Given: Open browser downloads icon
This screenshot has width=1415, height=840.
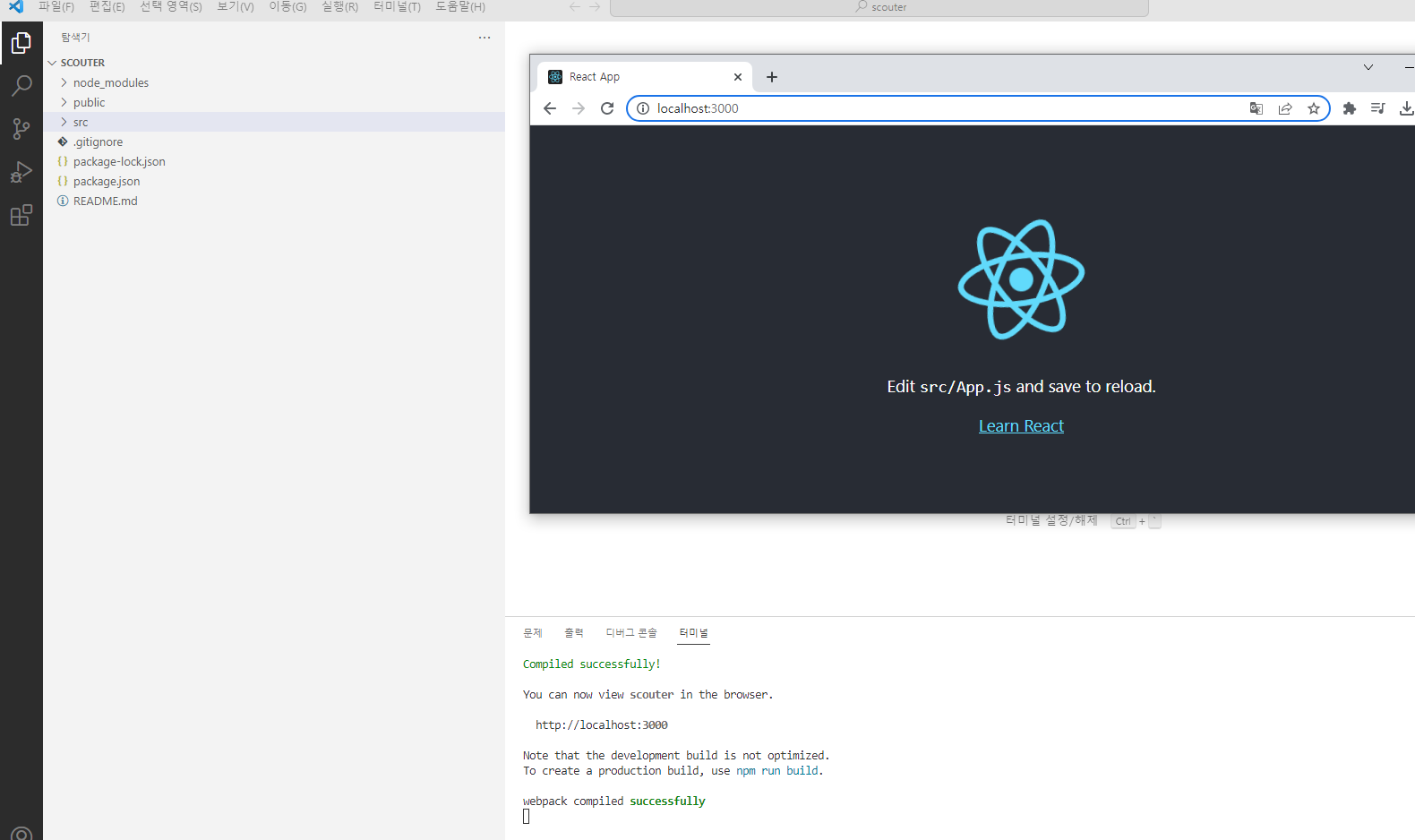Looking at the screenshot, I should point(1407,108).
